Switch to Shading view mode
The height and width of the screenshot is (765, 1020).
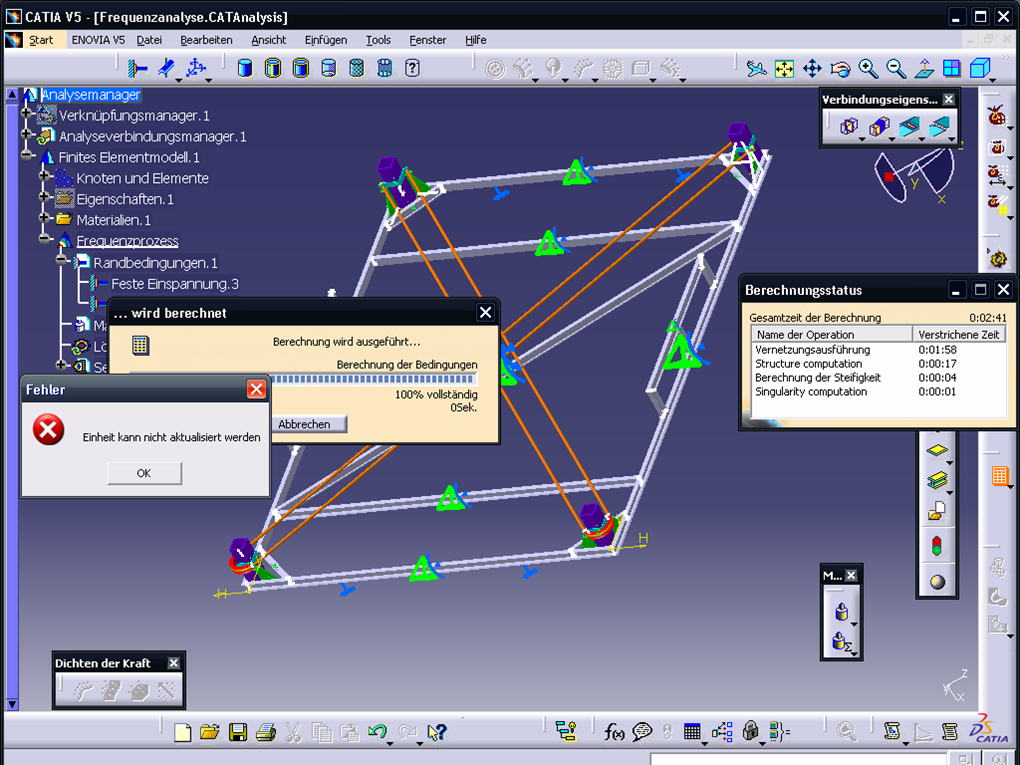click(245, 68)
